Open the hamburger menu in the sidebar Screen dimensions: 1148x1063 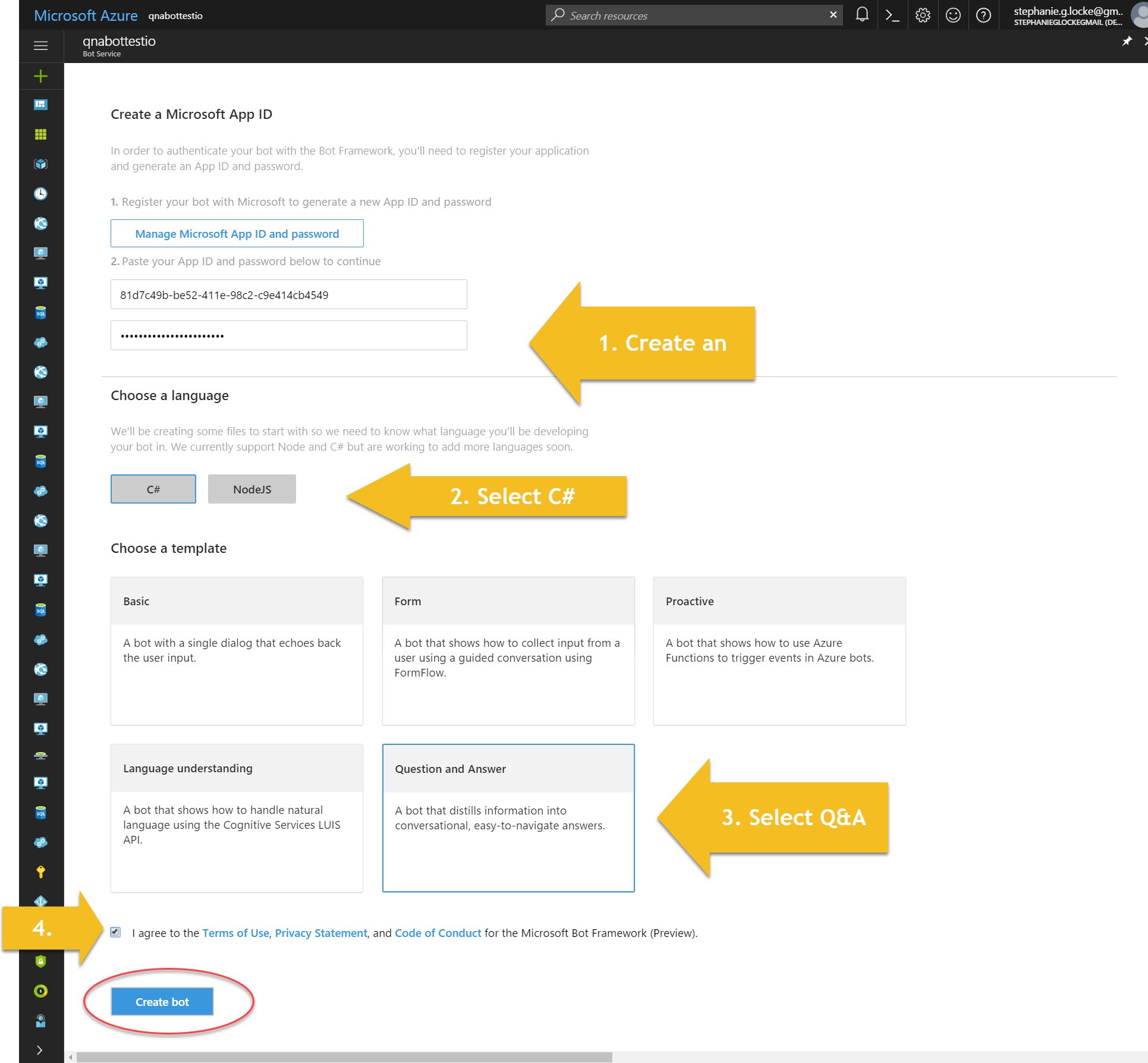click(x=40, y=46)
